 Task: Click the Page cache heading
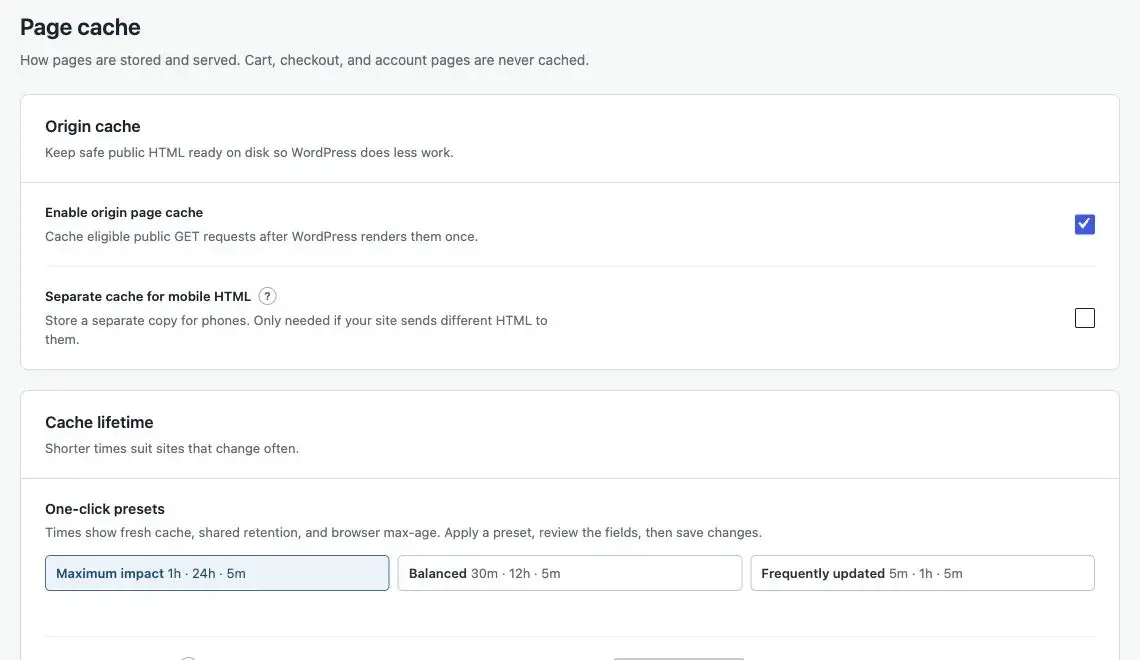[80, 27]
